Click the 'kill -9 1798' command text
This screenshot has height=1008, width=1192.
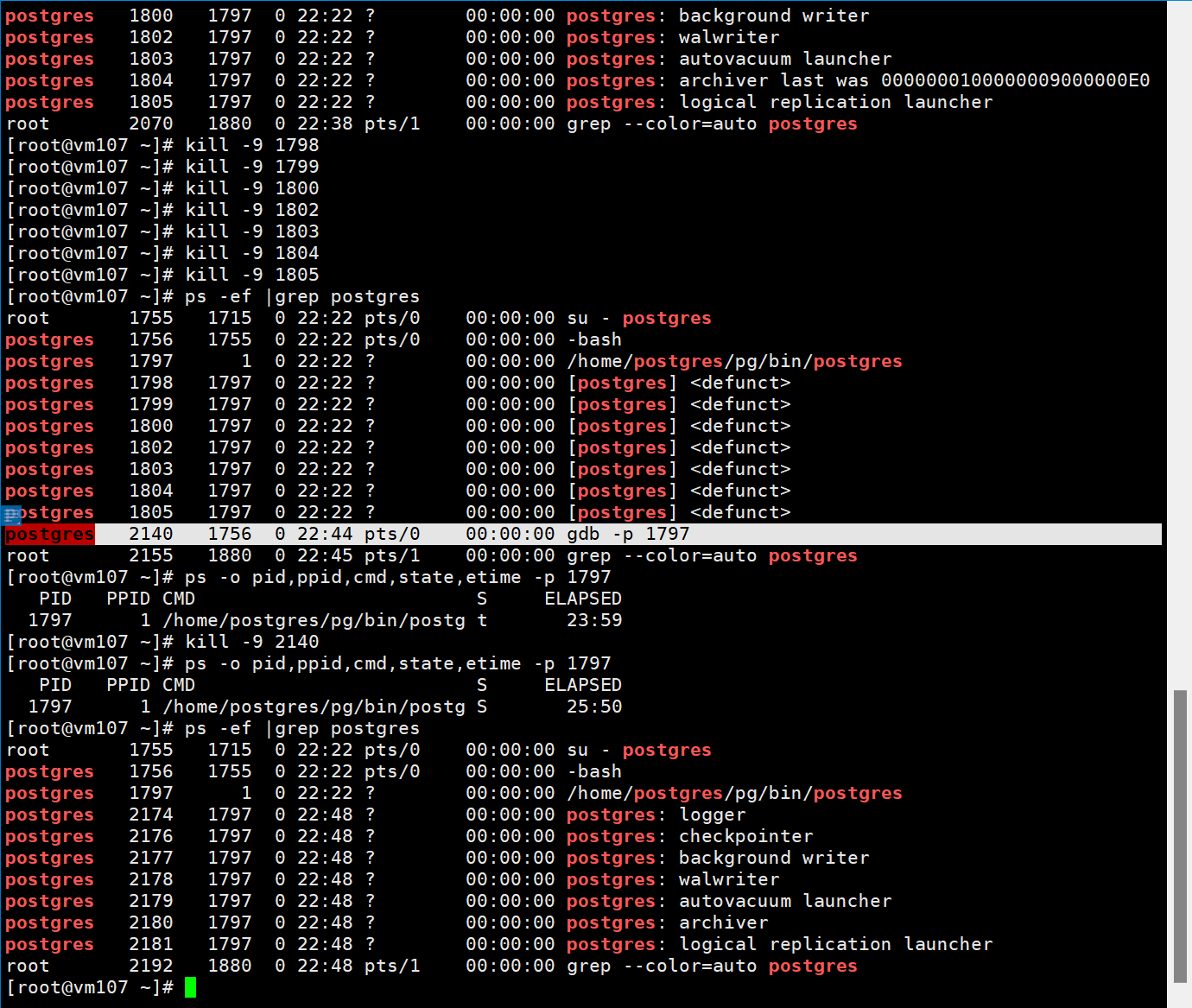coord(252,145)
